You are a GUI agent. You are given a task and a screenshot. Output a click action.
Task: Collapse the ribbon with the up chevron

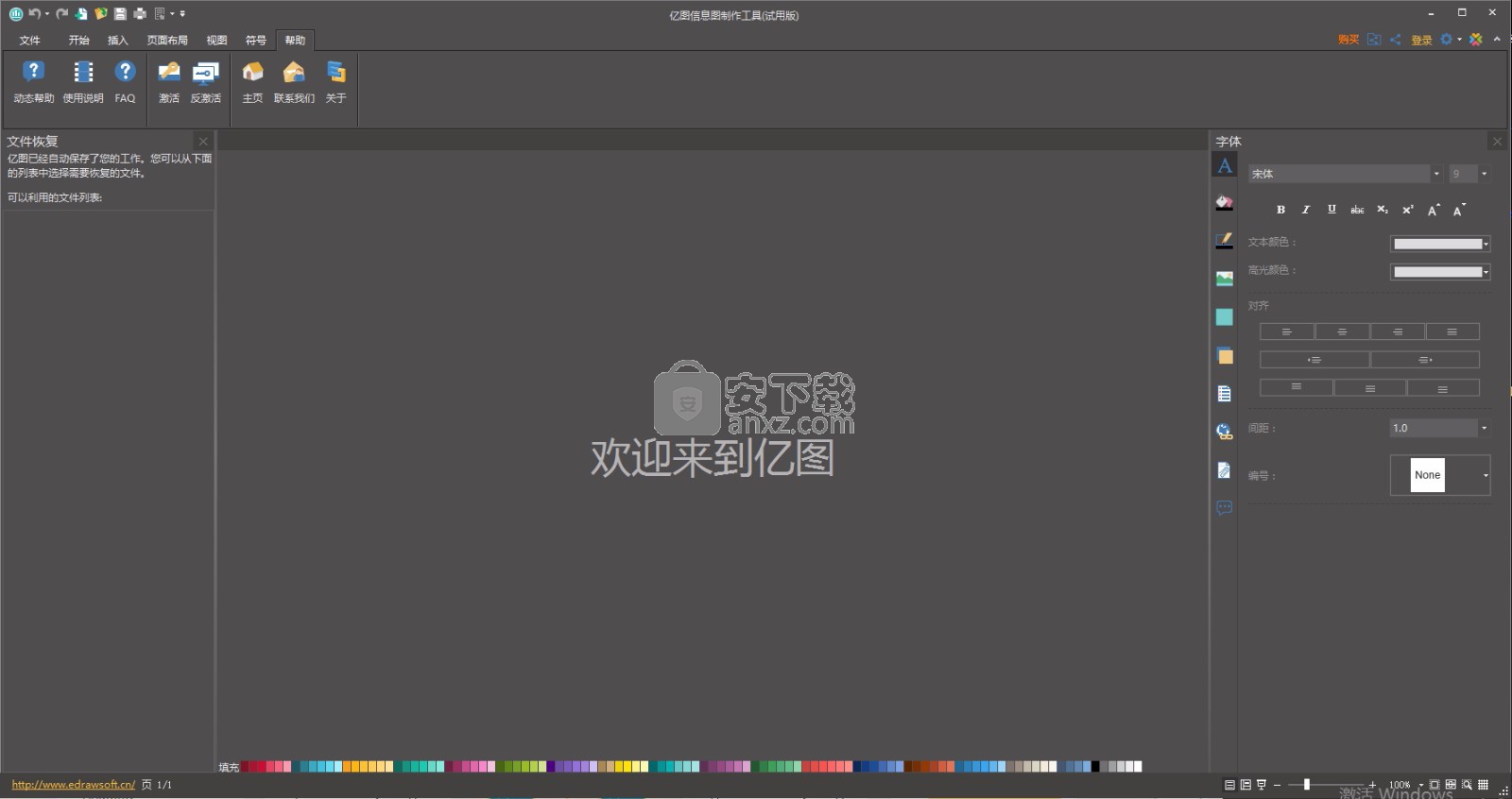(1497, 40)
